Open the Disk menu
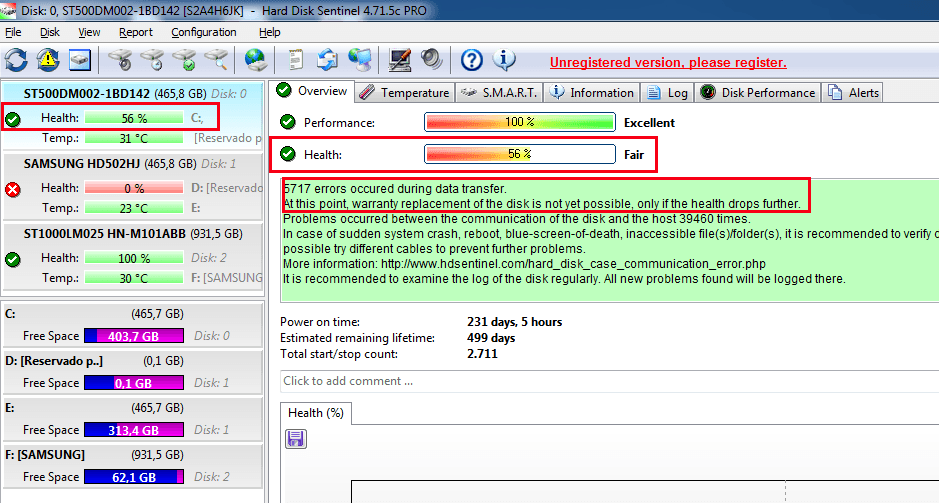Screen dimensions: 939x503 [x=50, y=32]
